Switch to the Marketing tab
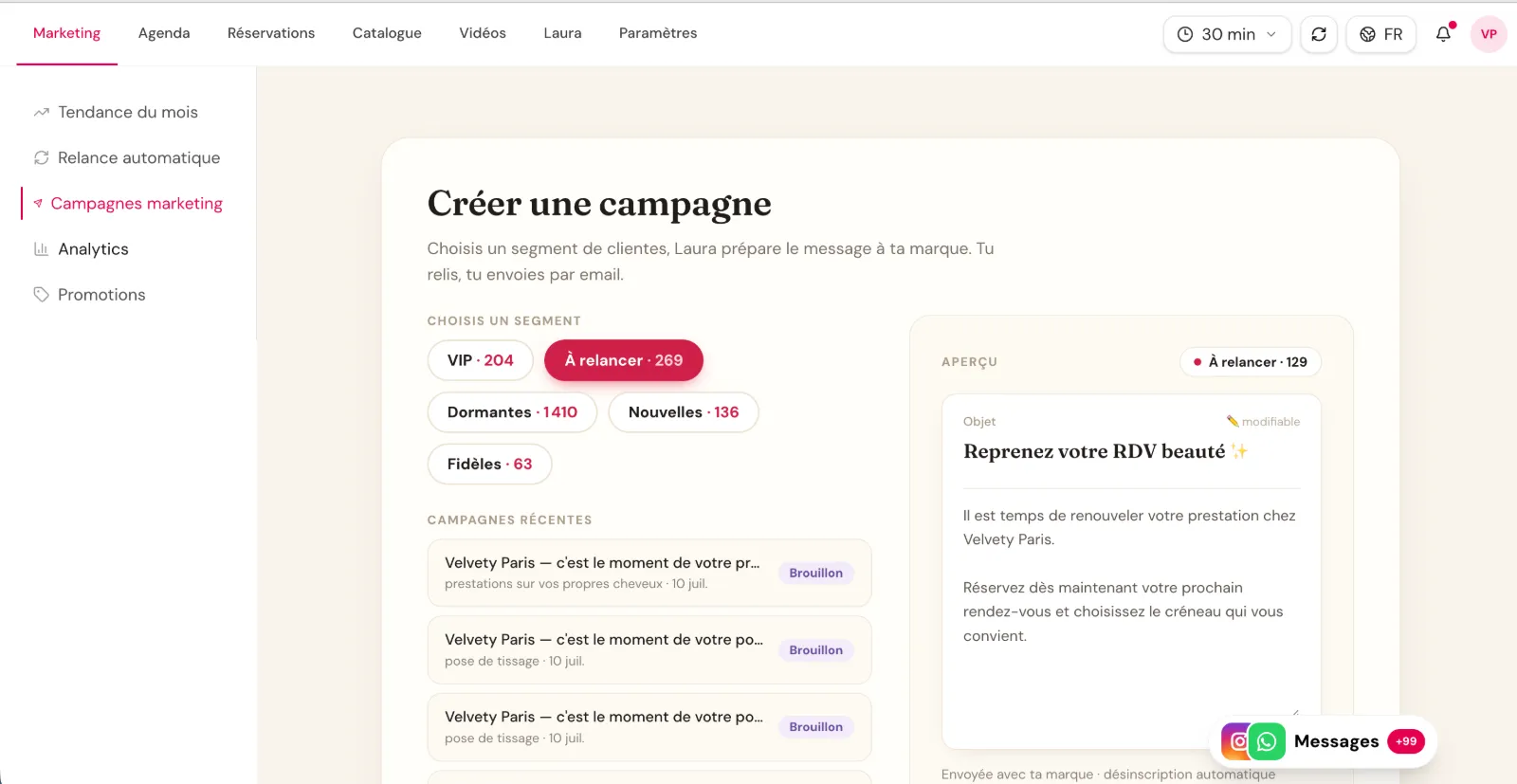The height and width of the screenshot is (784, 1517). coord(66,33)
